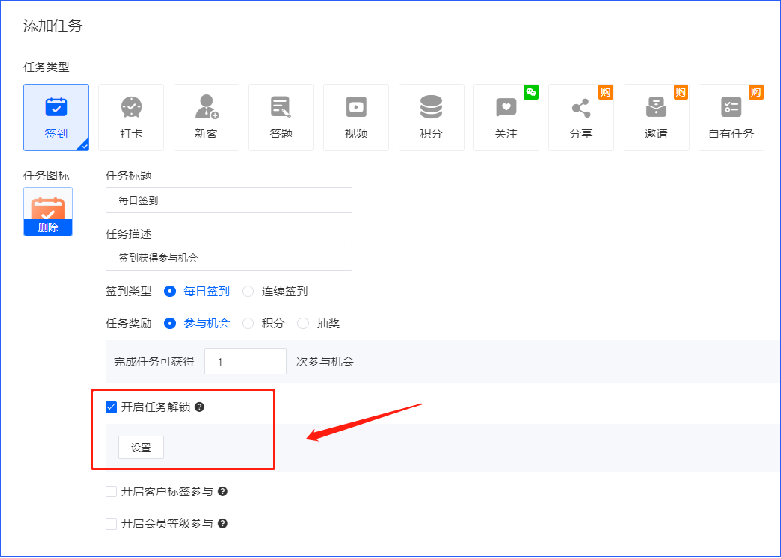Select 积分 reward radio button
The width and height of the screenshot is (781, 558).
(248, 323)
